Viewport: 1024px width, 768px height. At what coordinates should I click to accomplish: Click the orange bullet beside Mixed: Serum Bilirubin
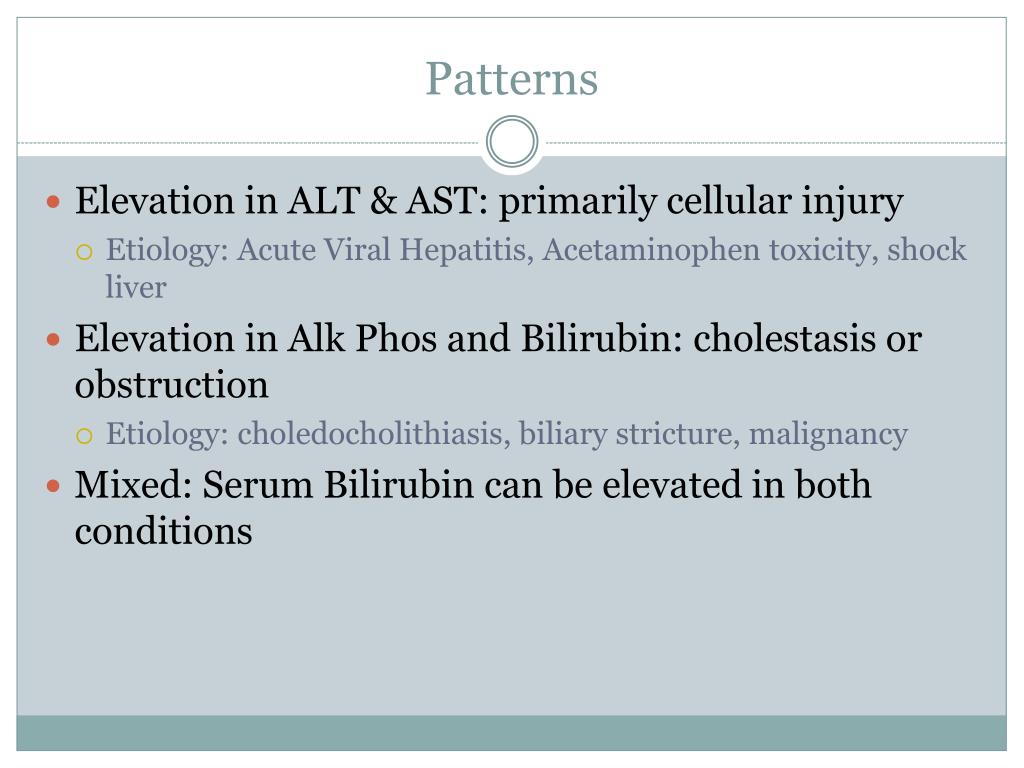coord(54,486)
